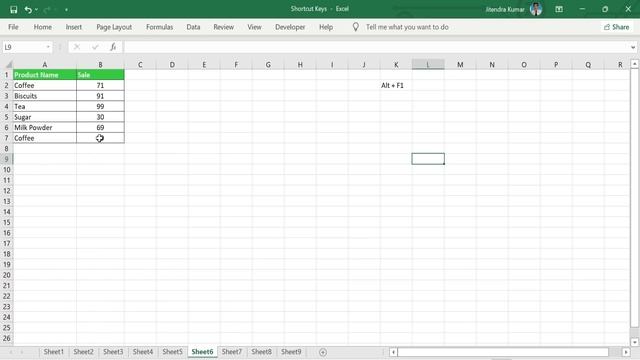Switch to the Insert ribbon tab
This screenshot has width=640, height=360.
pos(73,27)
